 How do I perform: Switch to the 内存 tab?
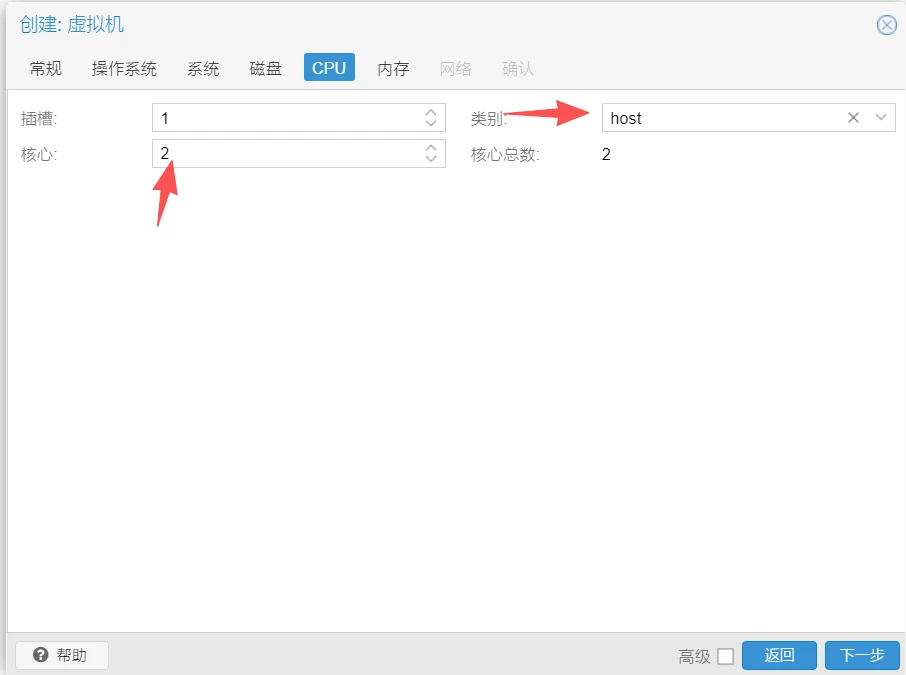click(393, 68)
